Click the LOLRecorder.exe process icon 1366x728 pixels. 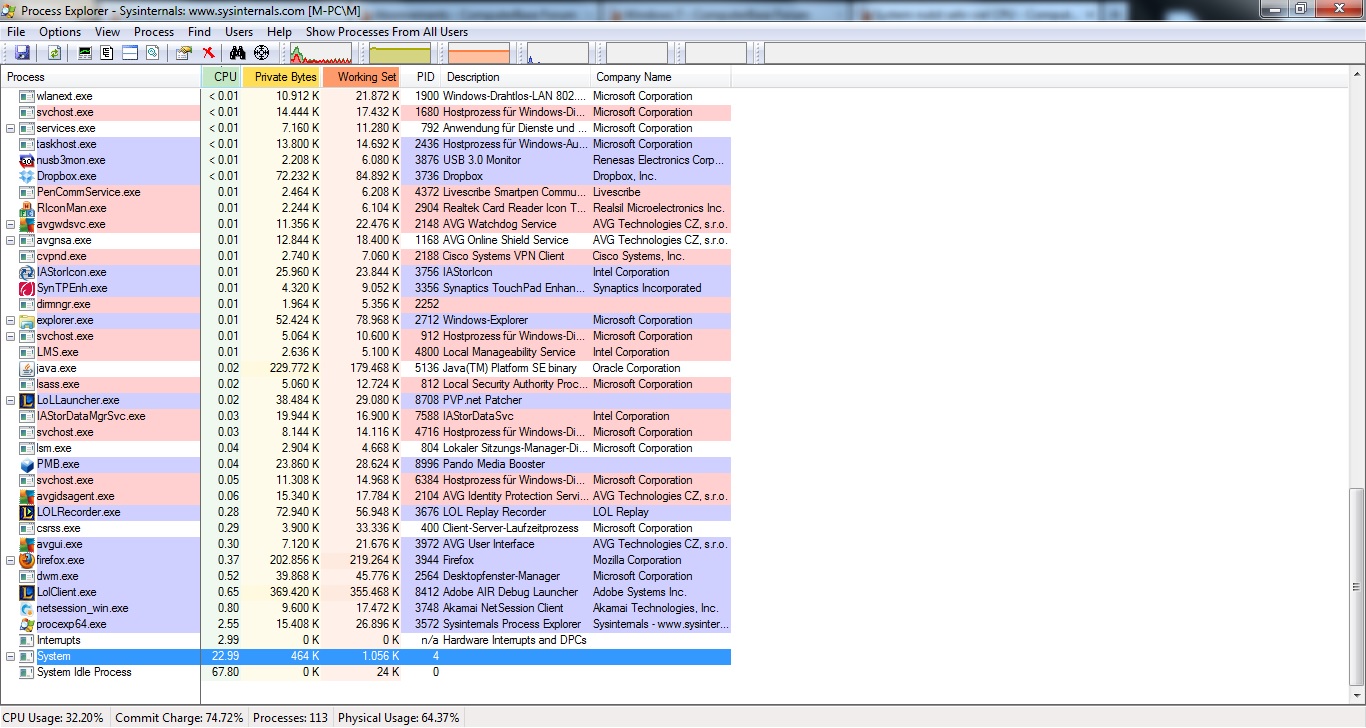(27, 512)
